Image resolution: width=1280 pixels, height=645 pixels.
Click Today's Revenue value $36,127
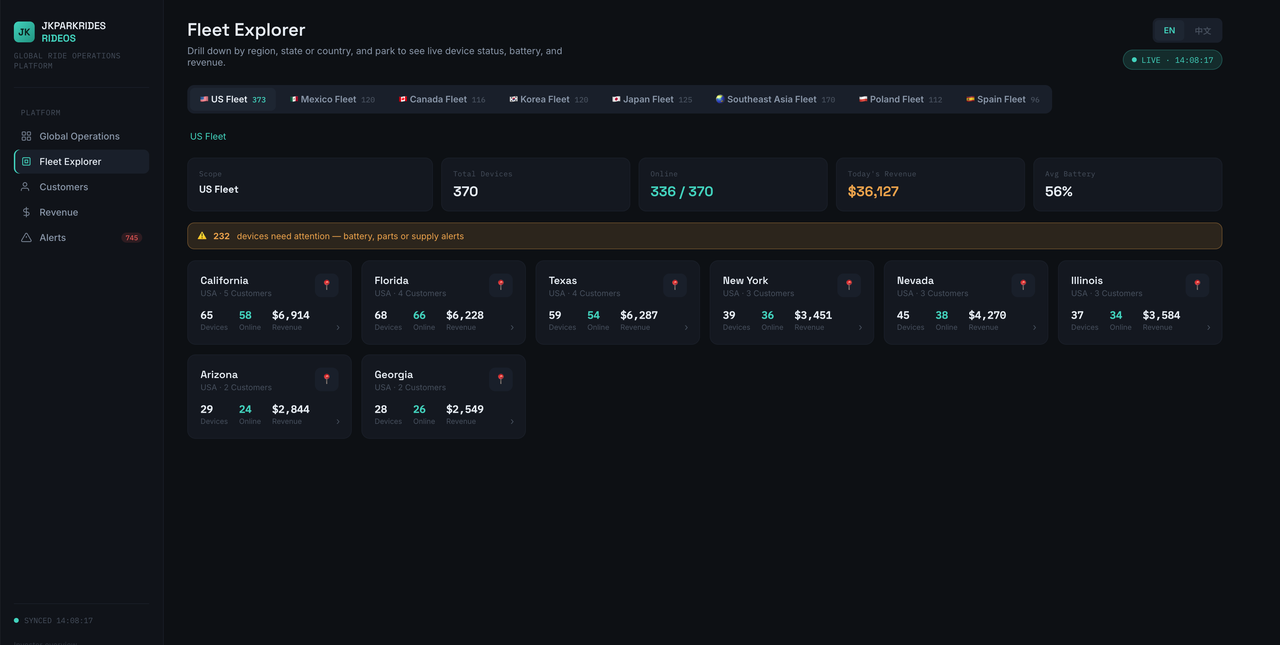pos(873,191)
